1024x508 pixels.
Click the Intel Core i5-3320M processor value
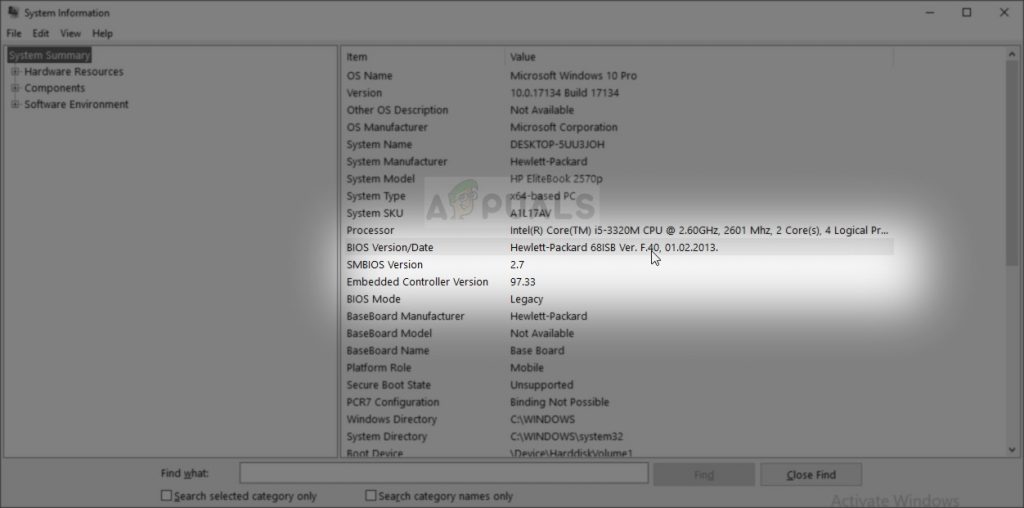click(699, 230)
